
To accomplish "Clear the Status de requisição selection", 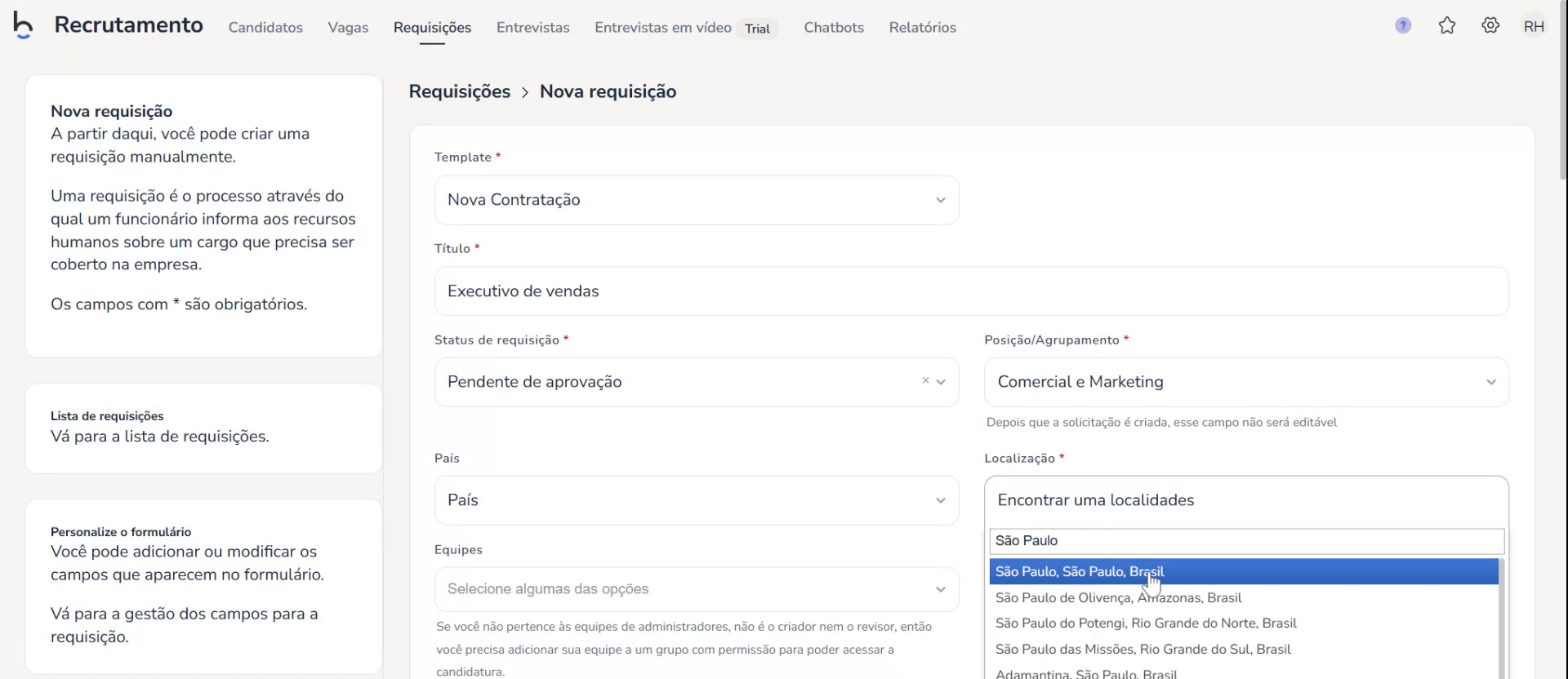I will (925, 380).
